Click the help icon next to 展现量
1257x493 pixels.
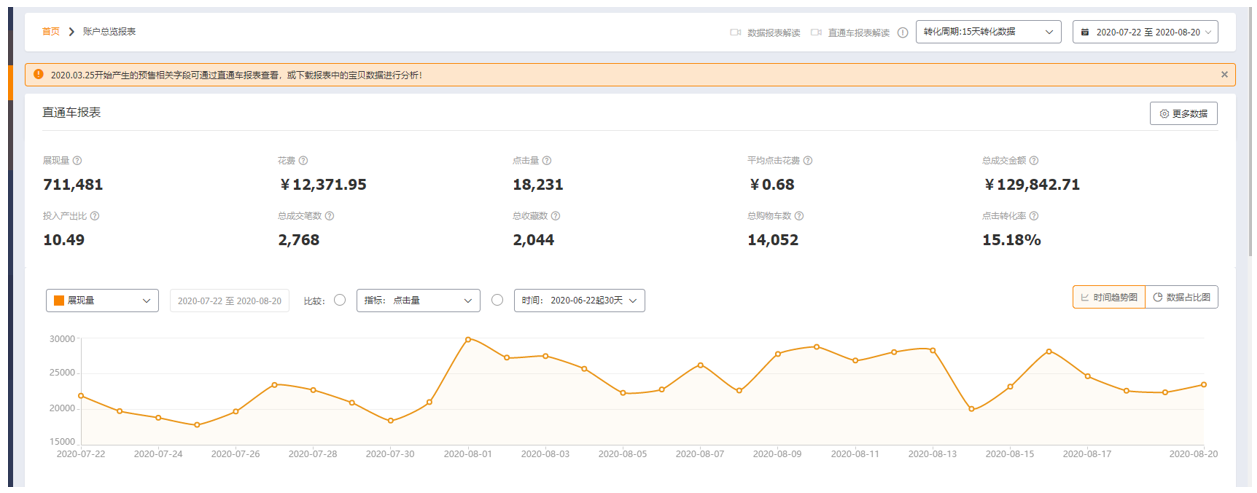click(x=77, y=160)
